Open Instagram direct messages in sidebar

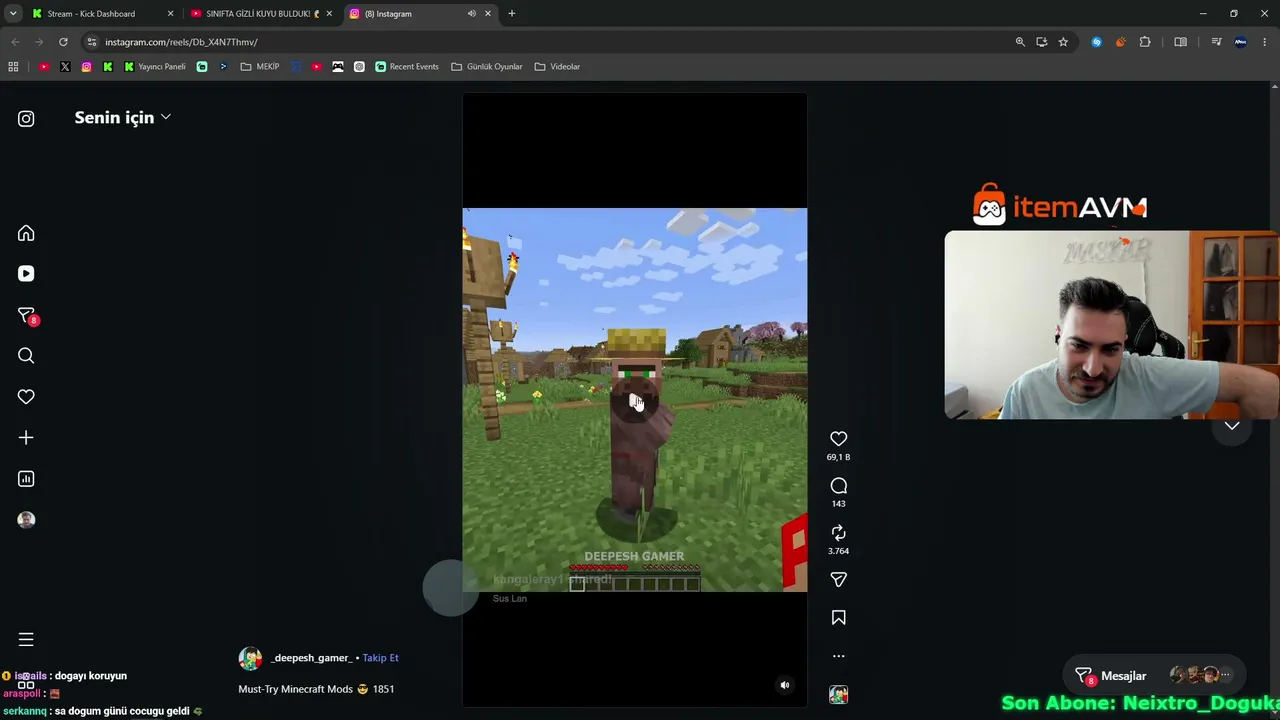(x=26, y=316)
